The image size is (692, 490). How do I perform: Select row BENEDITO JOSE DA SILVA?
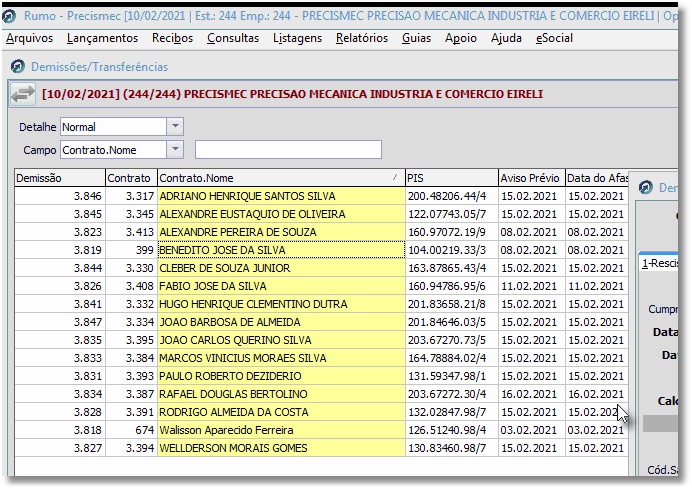coord(321,250)
